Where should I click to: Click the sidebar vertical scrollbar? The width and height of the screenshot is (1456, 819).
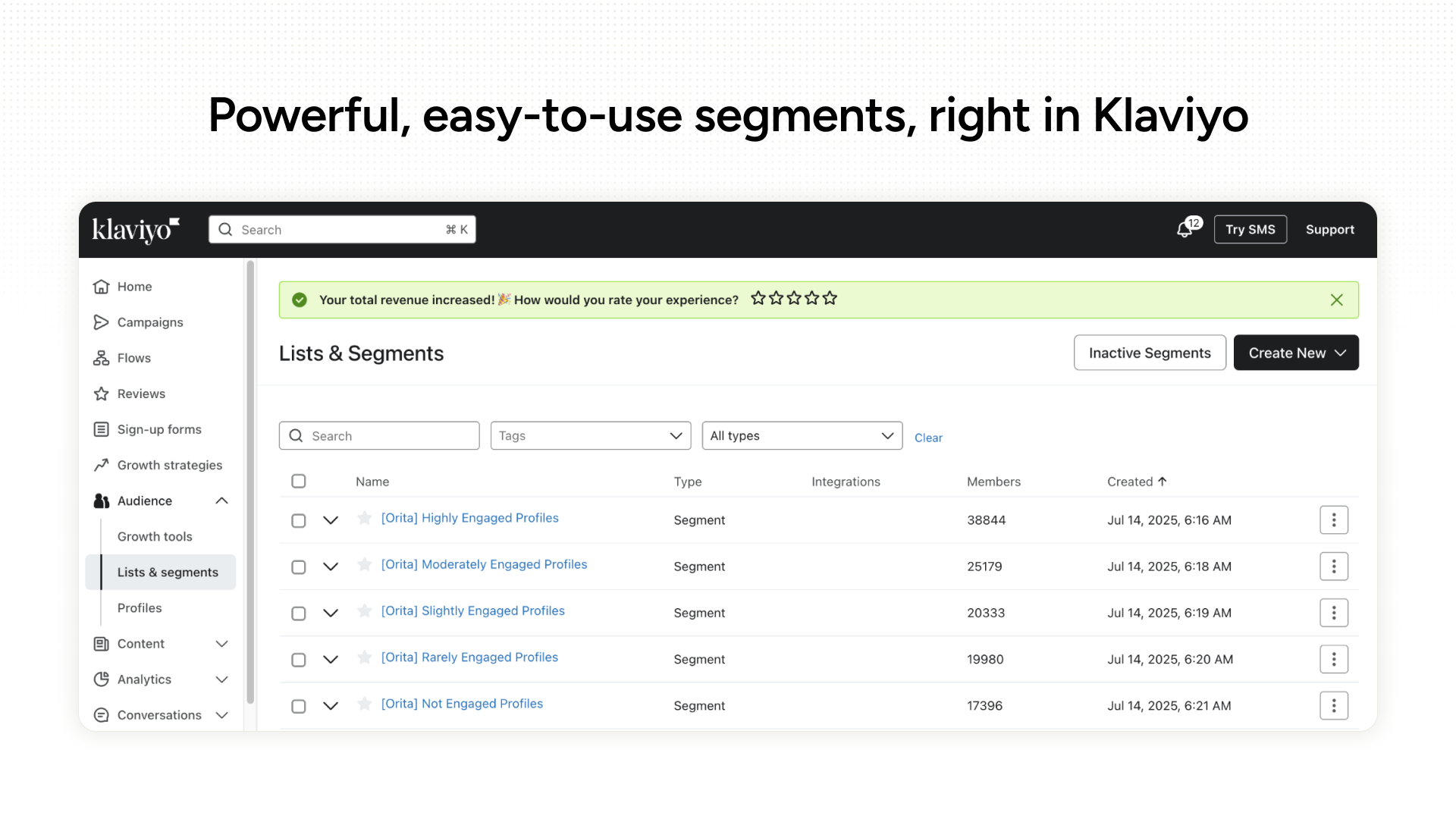(250, 485)
